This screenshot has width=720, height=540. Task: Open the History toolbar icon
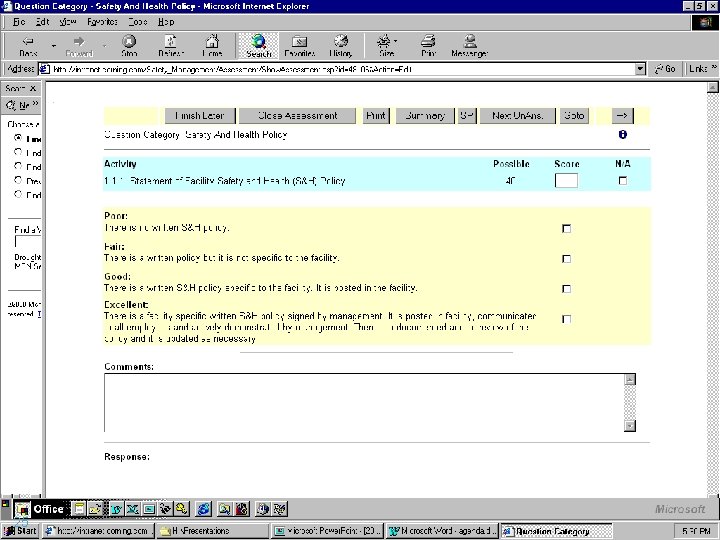[341, 42]
